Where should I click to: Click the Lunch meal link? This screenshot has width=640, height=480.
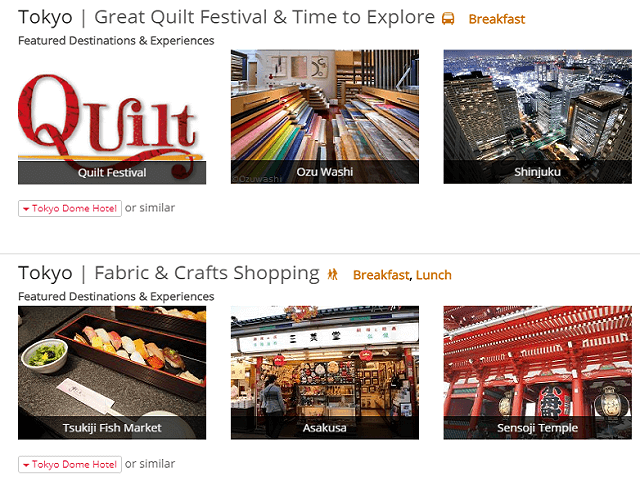(x=433, y=275)
